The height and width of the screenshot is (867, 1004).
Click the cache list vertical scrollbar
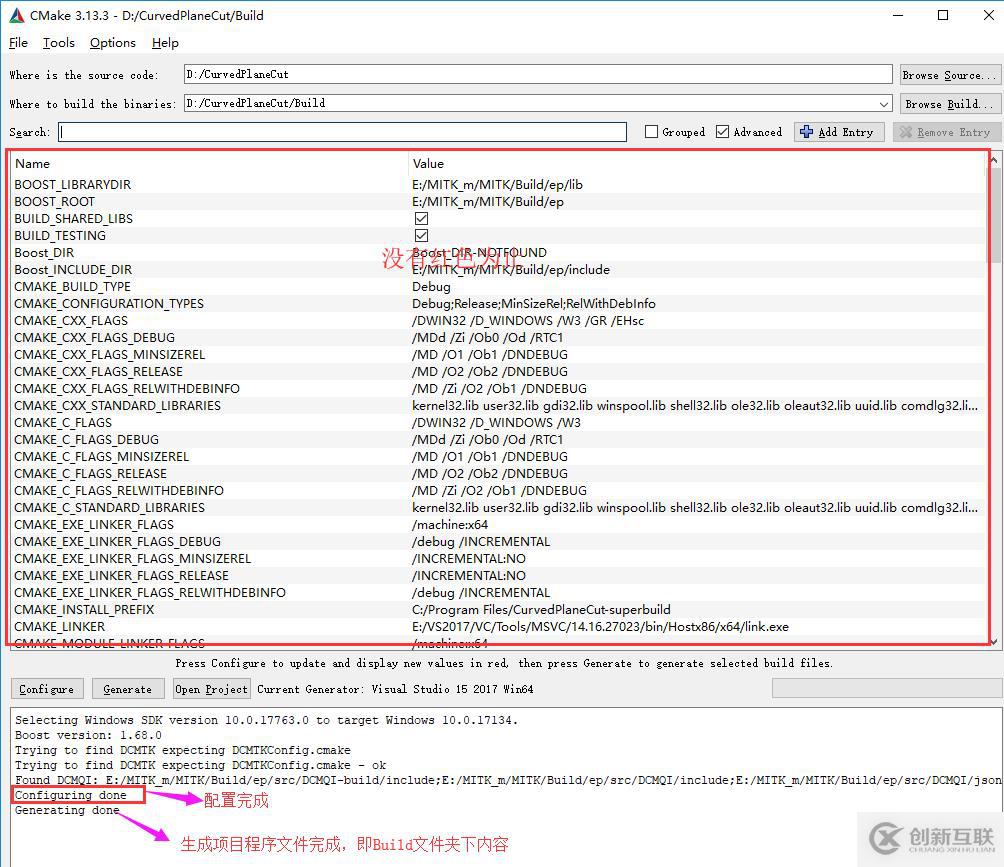[x=994, y=400]
